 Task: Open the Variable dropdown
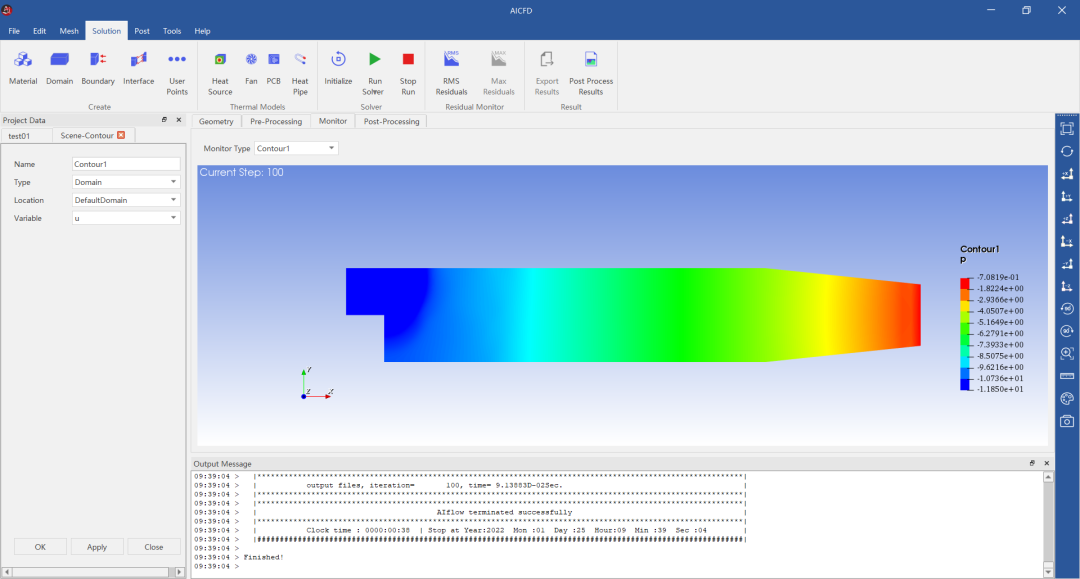126,218
